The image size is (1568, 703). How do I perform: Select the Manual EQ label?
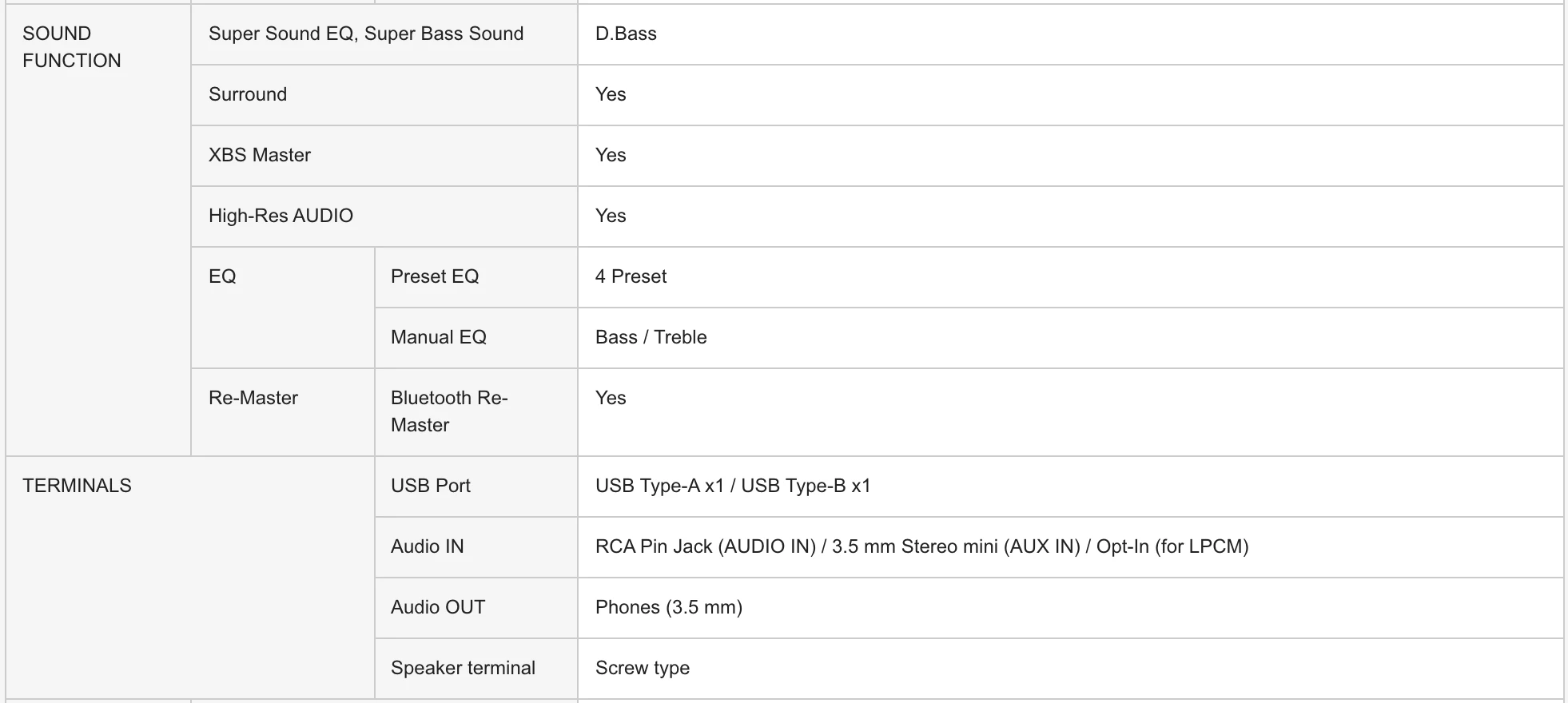click(439, 337)
